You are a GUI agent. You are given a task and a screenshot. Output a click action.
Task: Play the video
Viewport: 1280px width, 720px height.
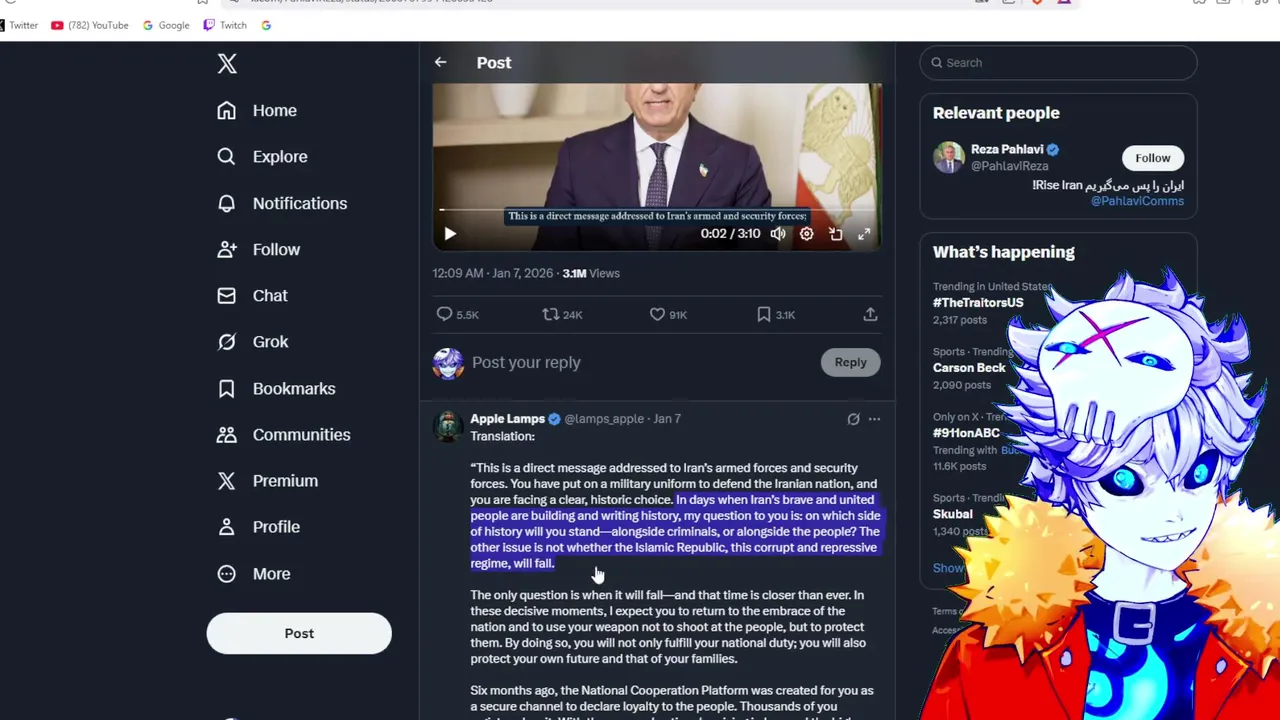tap(450, 234)
